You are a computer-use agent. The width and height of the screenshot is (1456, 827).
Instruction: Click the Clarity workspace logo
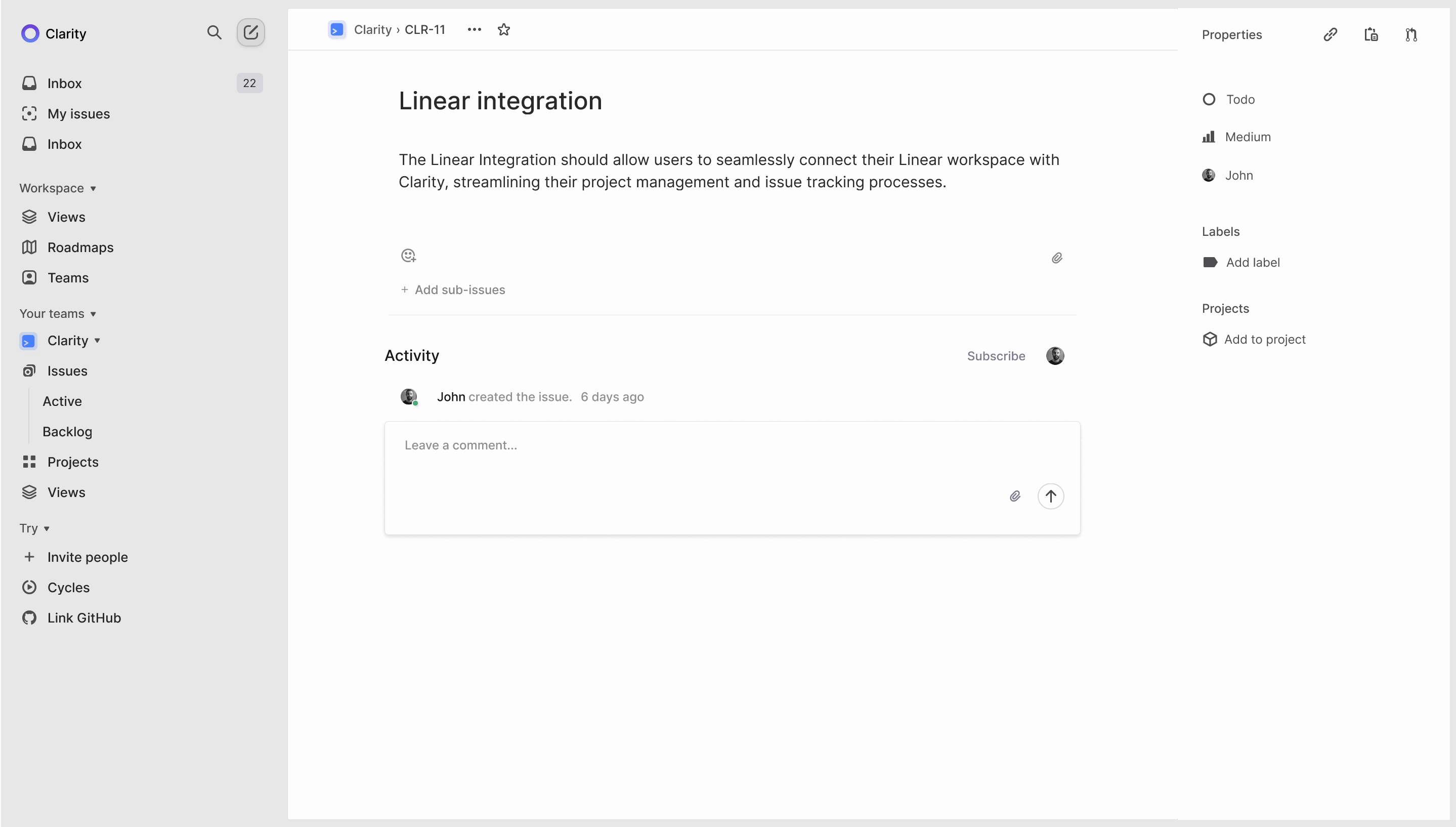(30, 33)
